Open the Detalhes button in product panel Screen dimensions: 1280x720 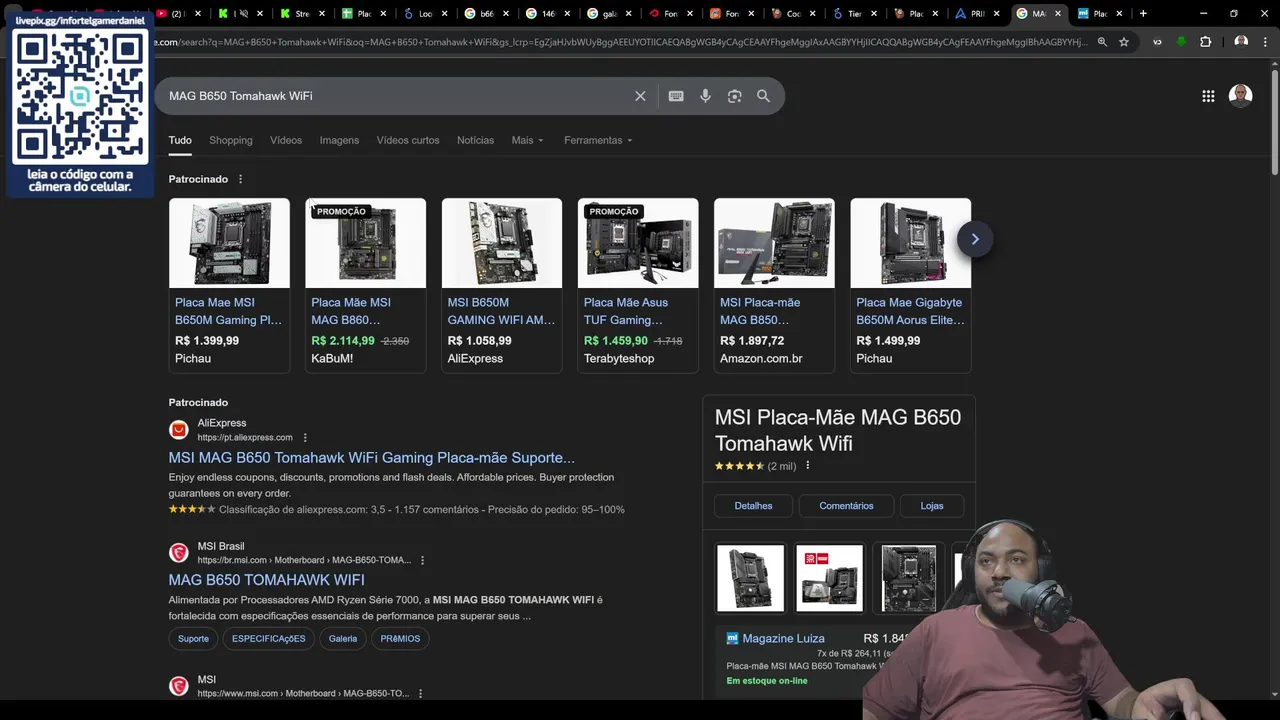pos(753,506)
